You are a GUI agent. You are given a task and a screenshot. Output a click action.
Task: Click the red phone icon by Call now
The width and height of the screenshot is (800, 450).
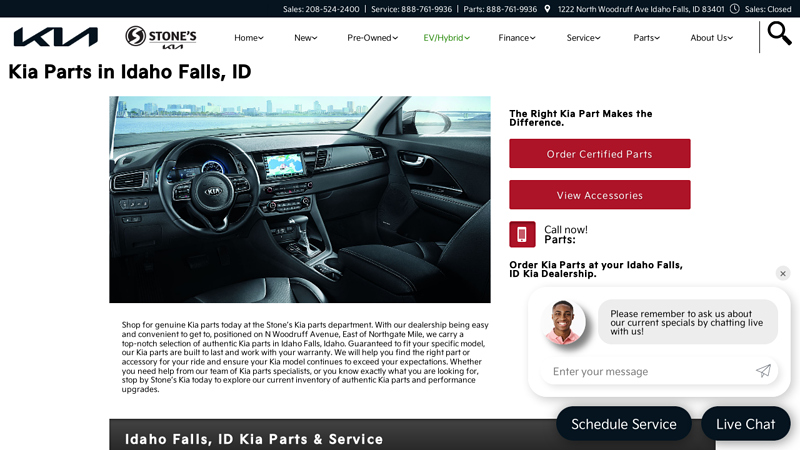click(x=522, y=234)
